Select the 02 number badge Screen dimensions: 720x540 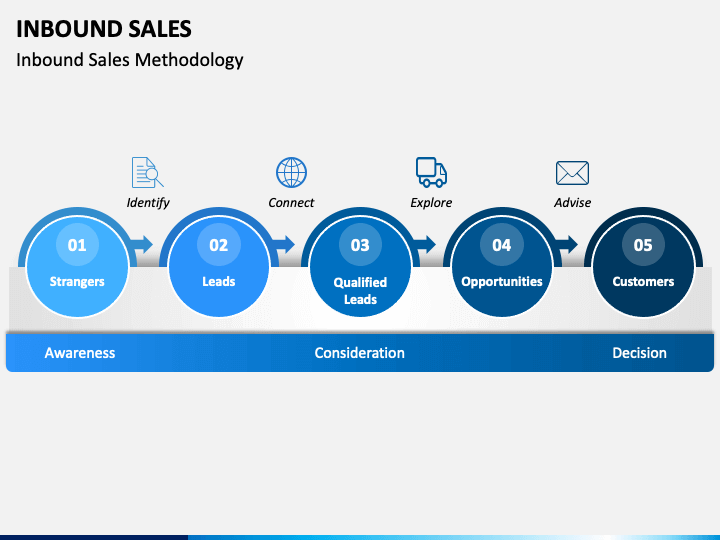[219, 245]
